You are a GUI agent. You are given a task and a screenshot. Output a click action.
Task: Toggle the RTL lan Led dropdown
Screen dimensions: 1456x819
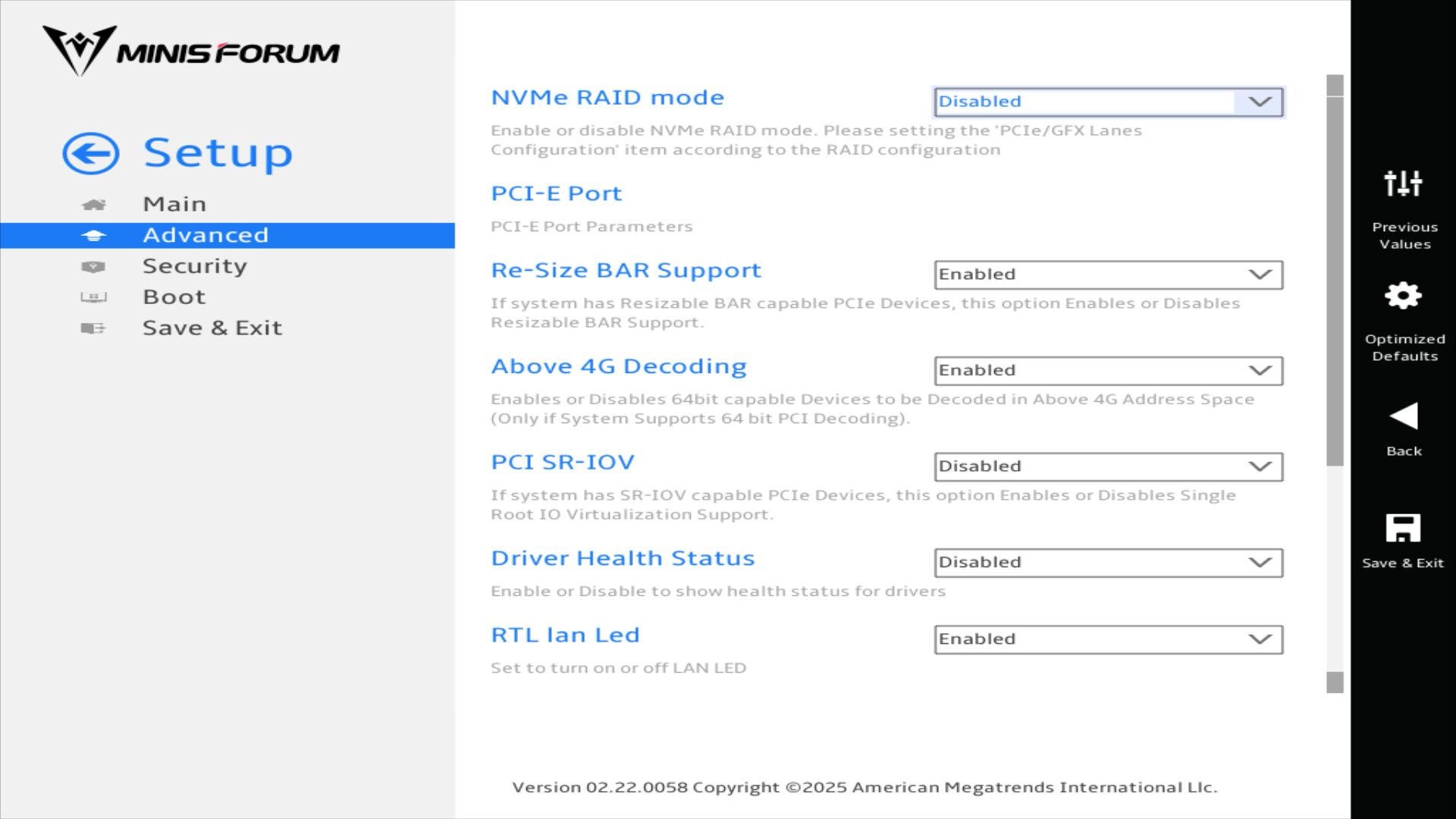[1108, 639]
